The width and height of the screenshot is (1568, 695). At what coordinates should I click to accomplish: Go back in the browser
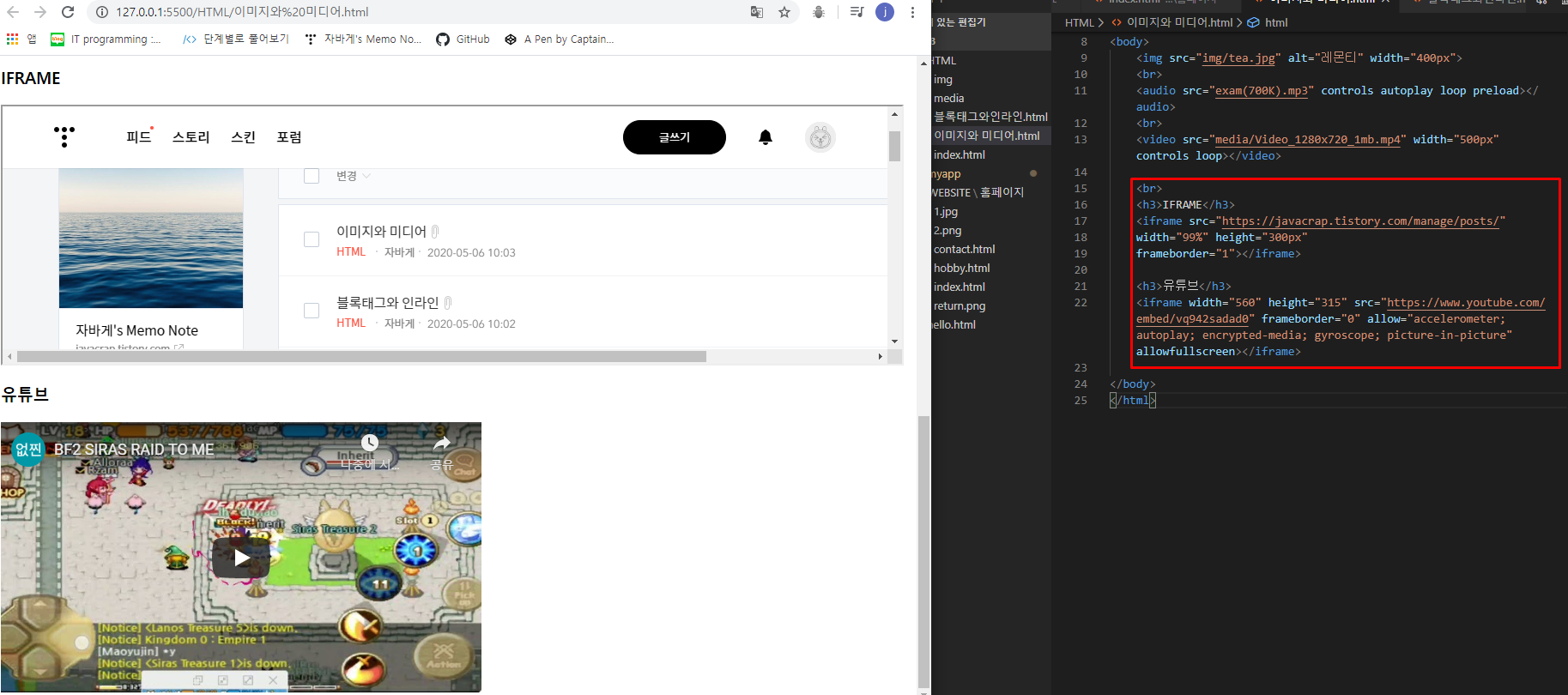[x=13, y=12]
